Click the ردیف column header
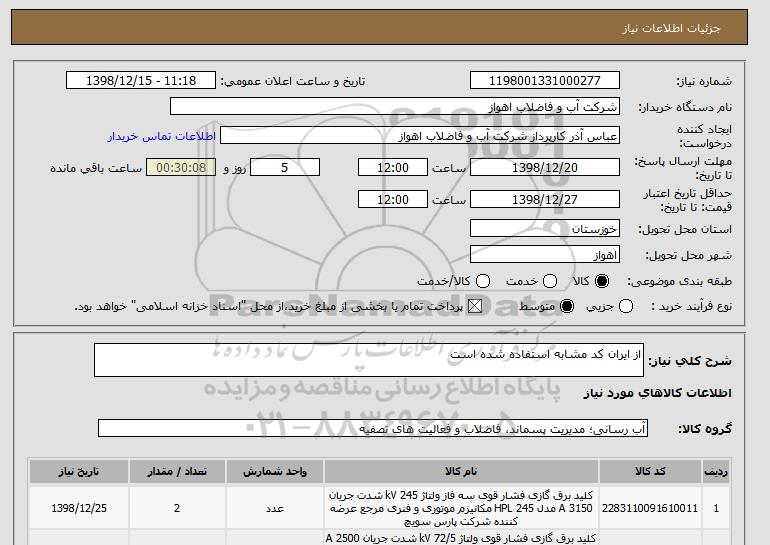 [x=715, y=471]
